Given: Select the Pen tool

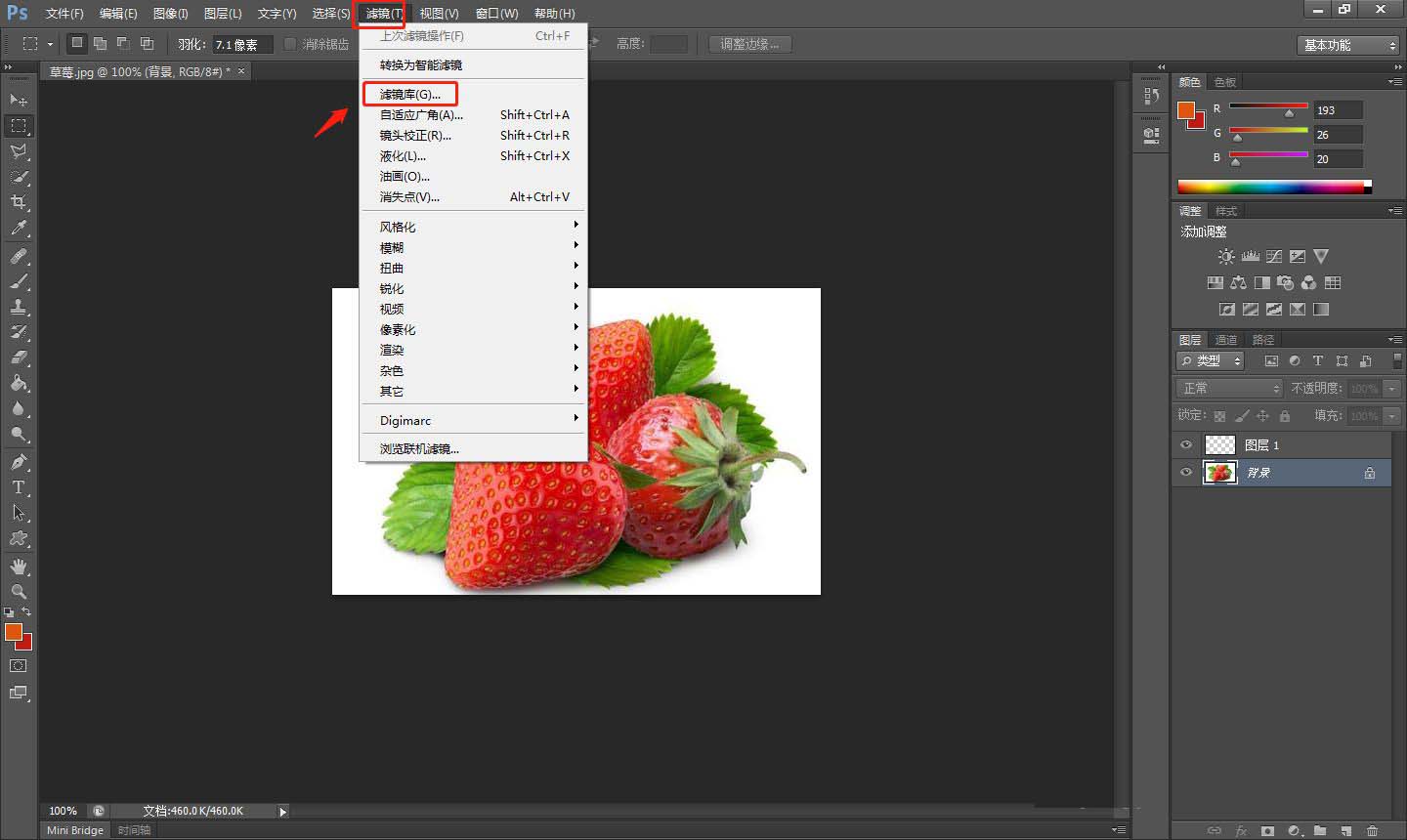Looking at the screenshot, I should pyautogui.click(x=19, y=461).
